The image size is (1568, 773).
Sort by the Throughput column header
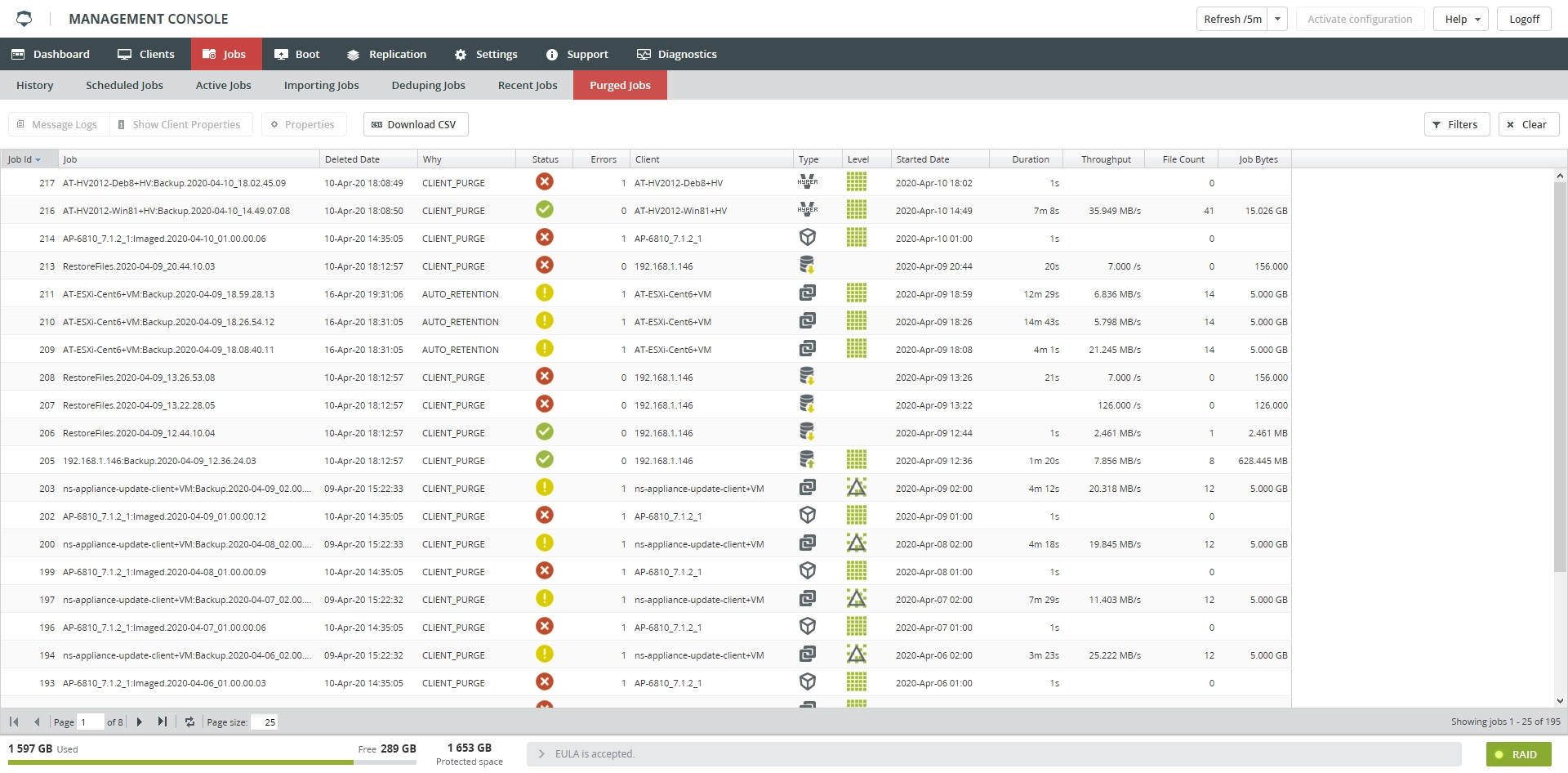pos(1104,159)
